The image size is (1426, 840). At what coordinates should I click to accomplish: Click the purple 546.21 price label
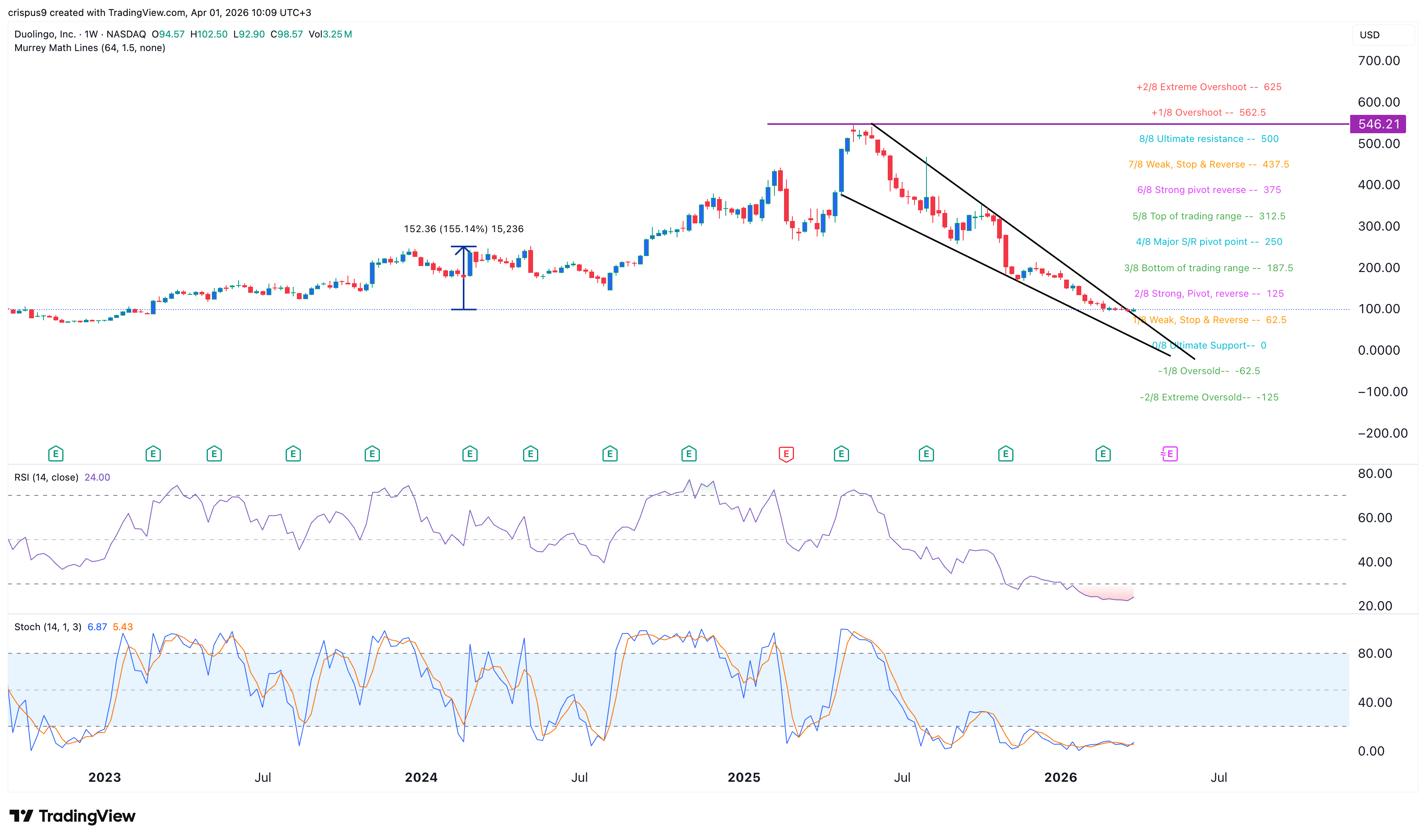pyautogui.click(x=1378, y=124)
